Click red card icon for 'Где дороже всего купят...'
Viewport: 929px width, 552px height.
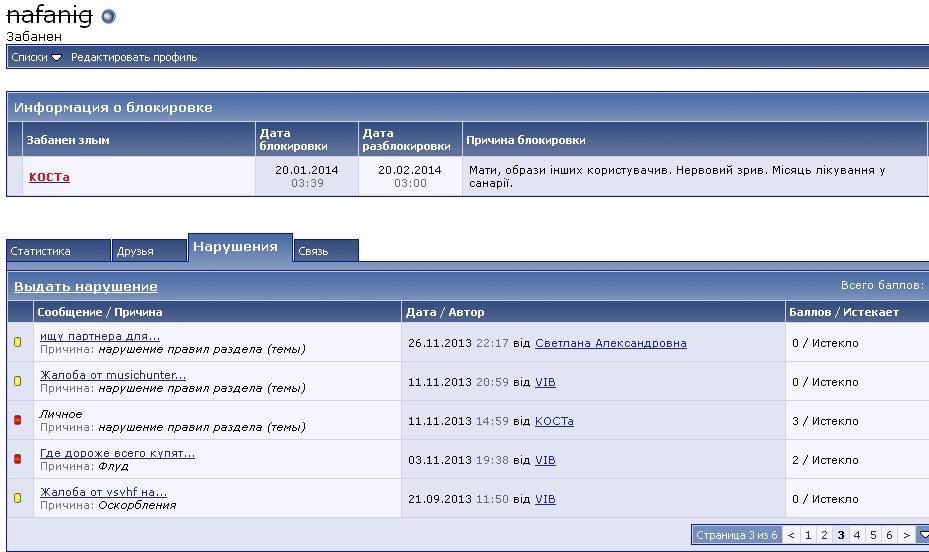point(17,459)
